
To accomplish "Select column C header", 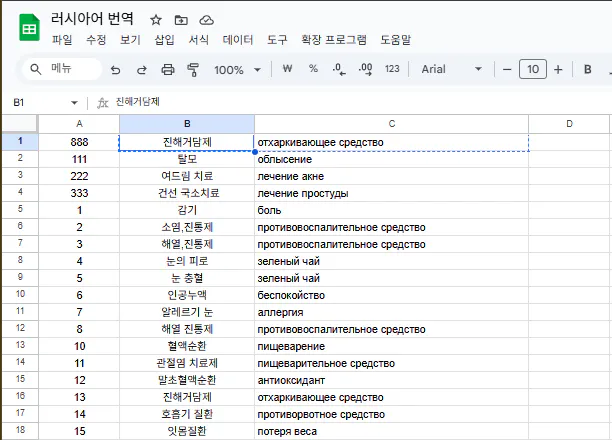I will pos(391,124).
